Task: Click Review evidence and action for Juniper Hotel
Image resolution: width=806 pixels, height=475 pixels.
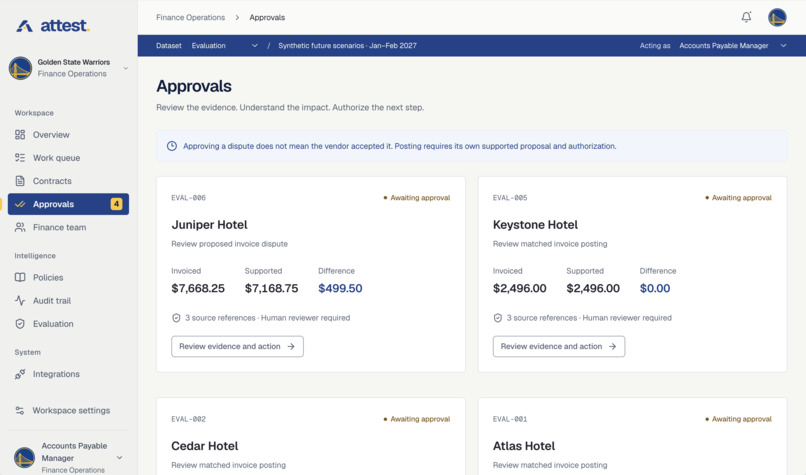Action: 237,346
